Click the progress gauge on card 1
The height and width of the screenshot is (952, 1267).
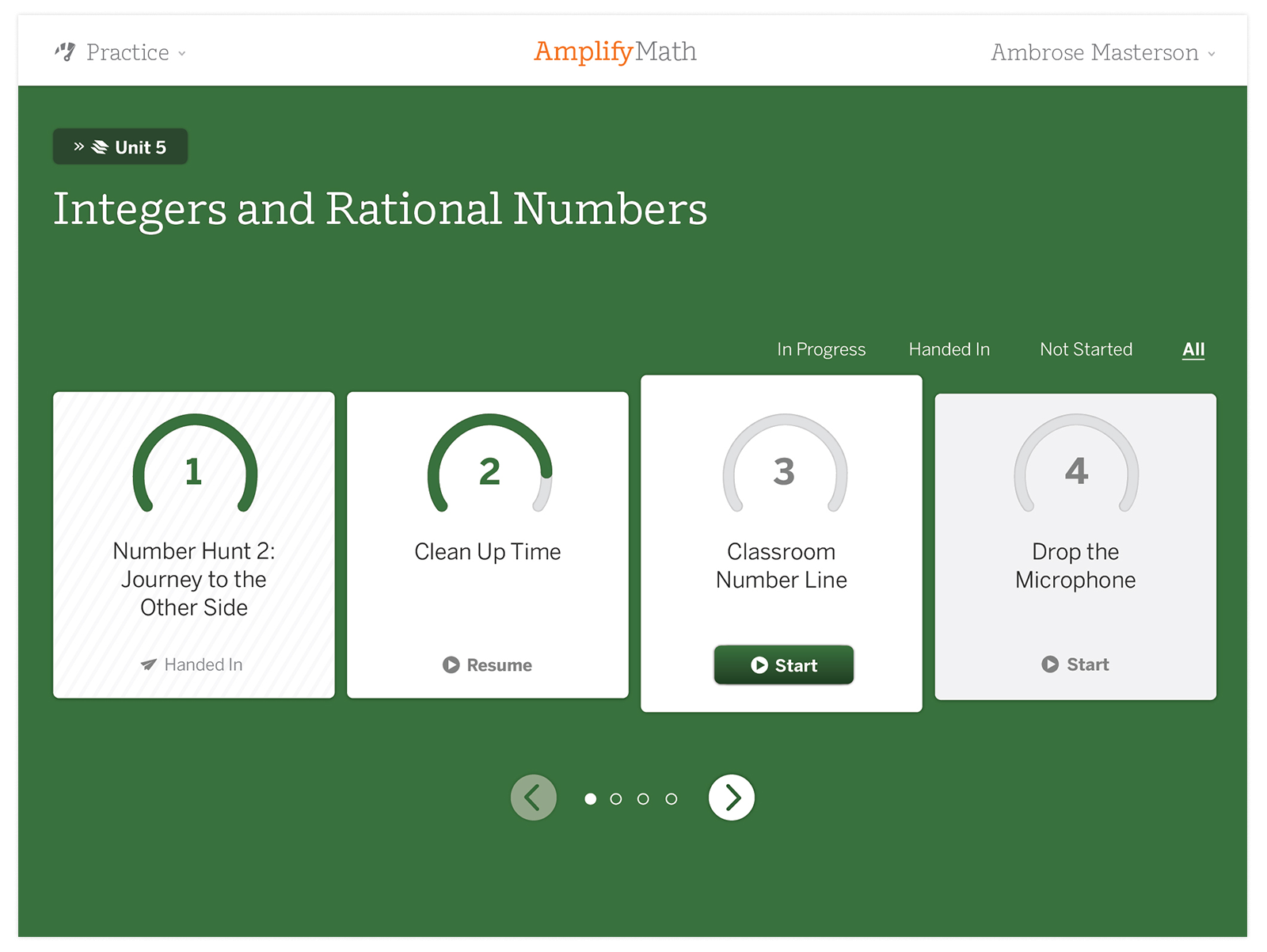click(x=195, y=464)
